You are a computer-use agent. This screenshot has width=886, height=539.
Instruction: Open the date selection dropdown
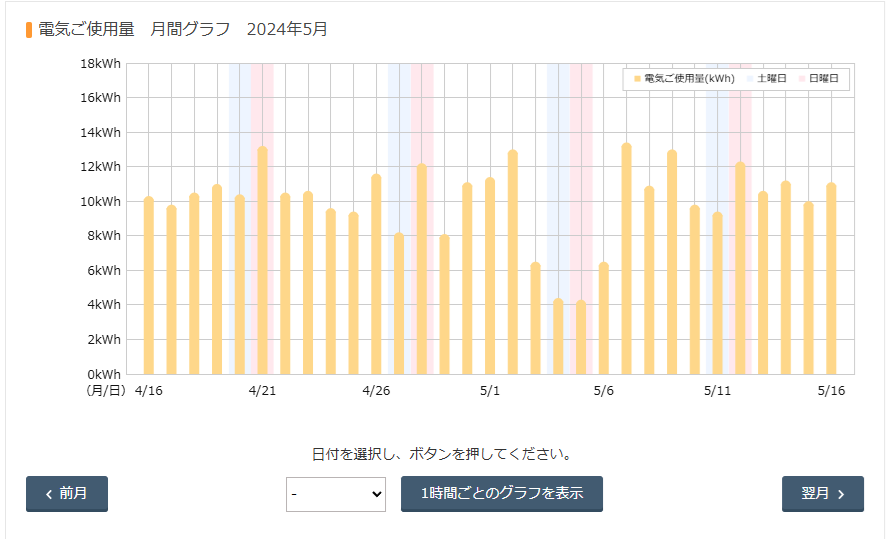click(336, 494)
